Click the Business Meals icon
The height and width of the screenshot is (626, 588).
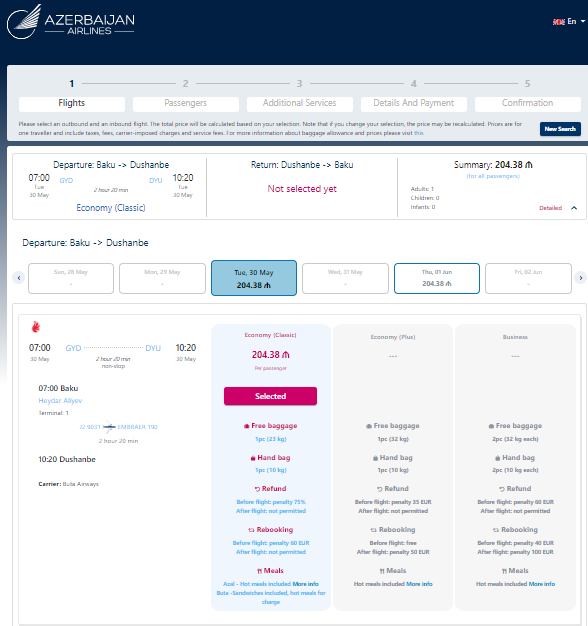pyautogui.click(x=505, y=571)
